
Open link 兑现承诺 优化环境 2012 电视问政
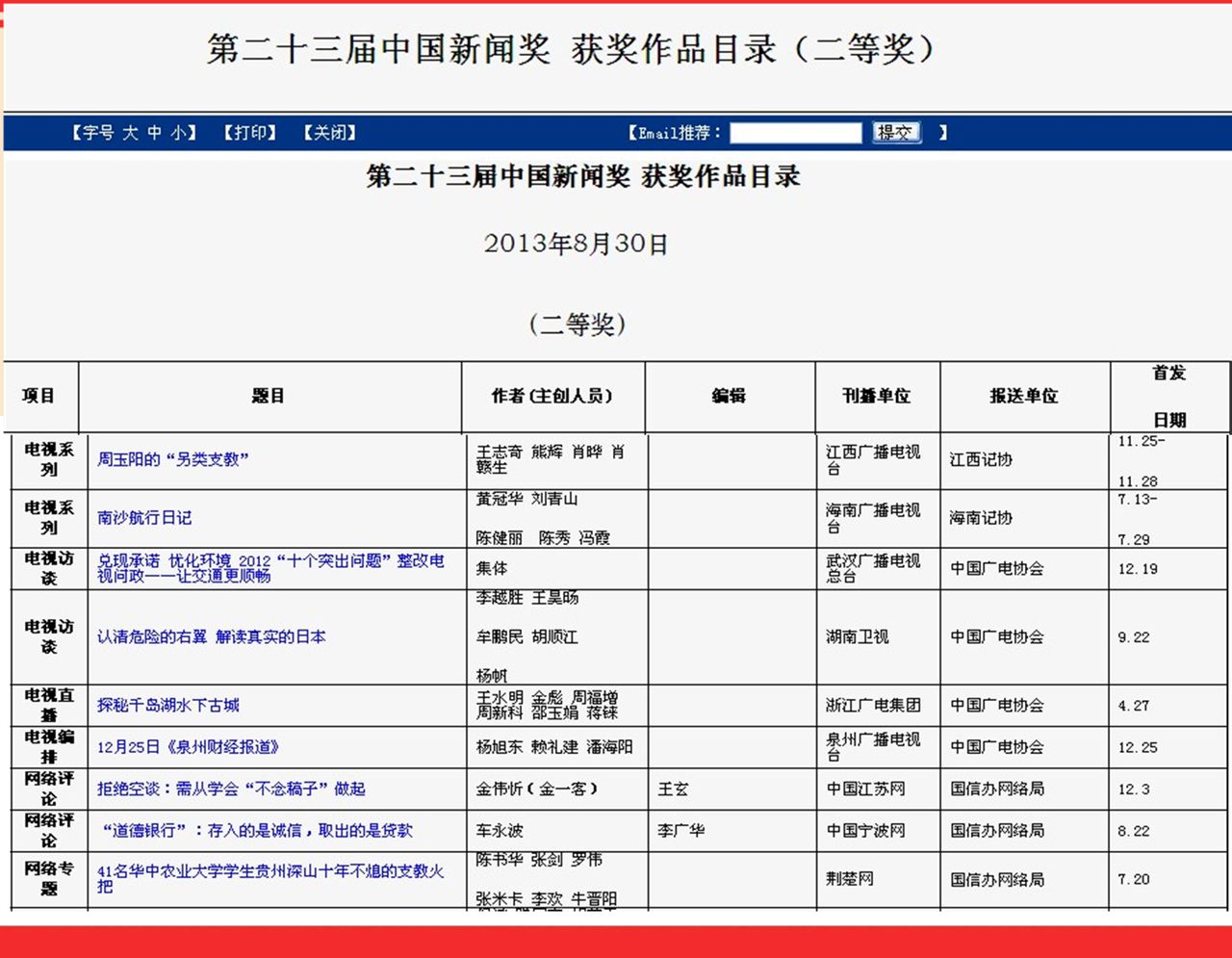(270, 568)
